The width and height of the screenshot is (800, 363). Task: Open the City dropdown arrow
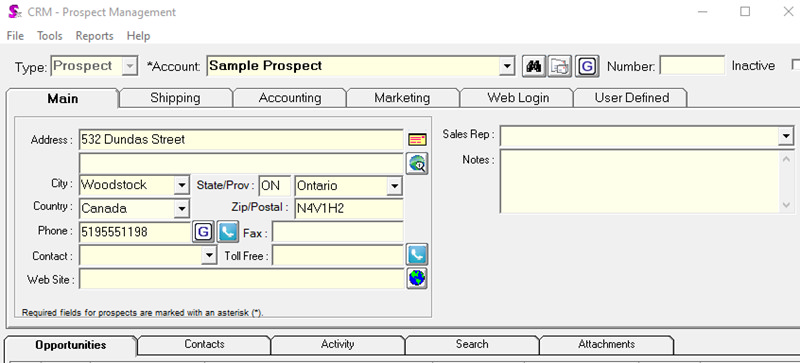pyautogui.click(x=182, y=185)
